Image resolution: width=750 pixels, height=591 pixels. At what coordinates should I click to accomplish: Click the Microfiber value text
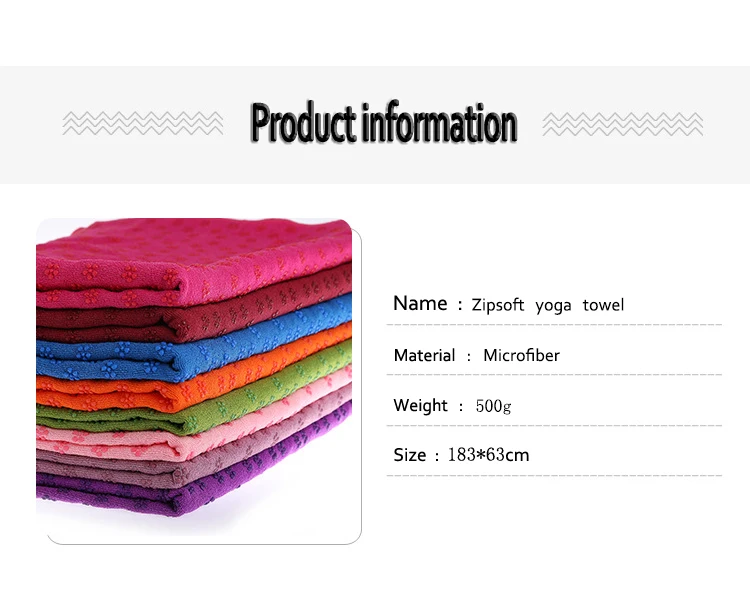[x=521, y=355]
